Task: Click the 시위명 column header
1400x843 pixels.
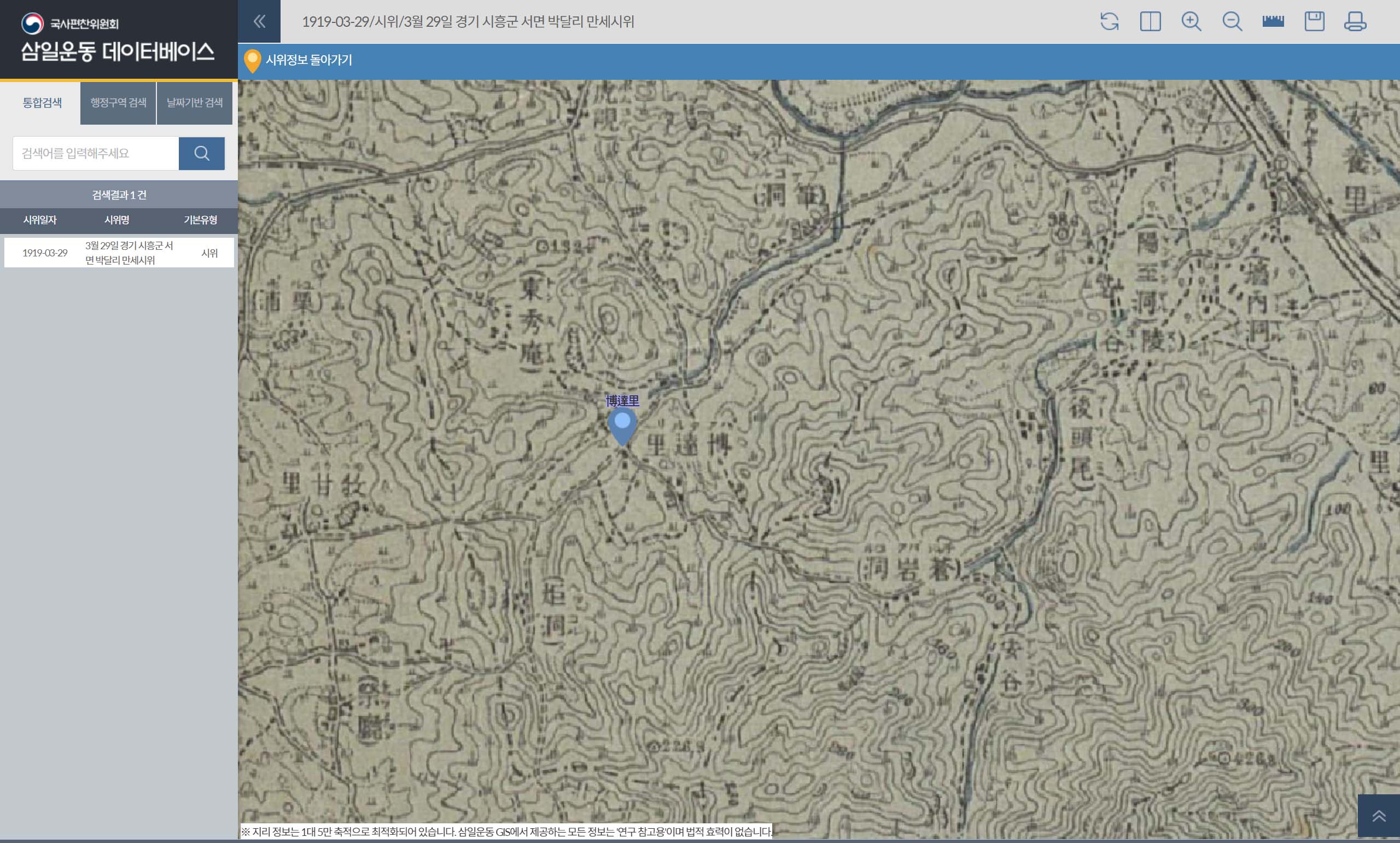Action: point(116,220)
